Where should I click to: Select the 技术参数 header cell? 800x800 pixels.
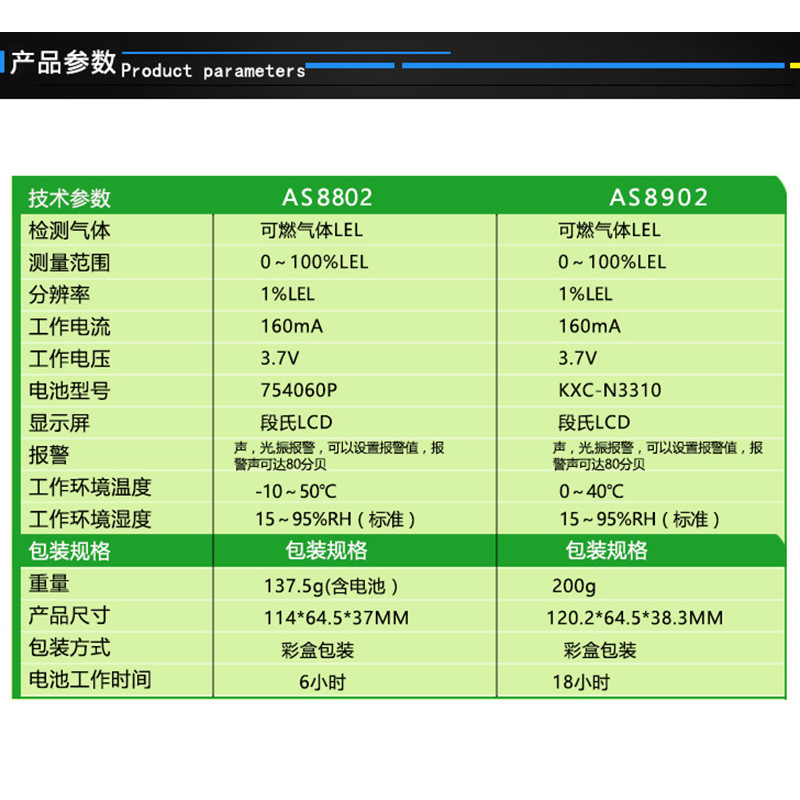click(69, 198)
